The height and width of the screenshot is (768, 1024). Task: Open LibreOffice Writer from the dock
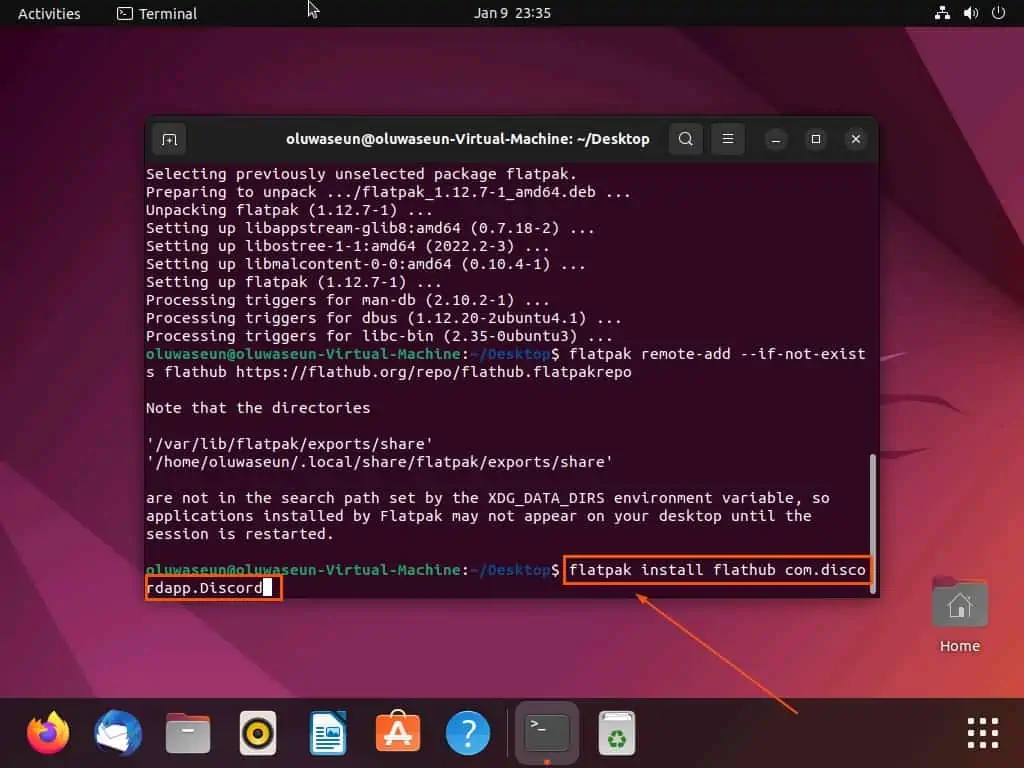(x=328, y=733)
